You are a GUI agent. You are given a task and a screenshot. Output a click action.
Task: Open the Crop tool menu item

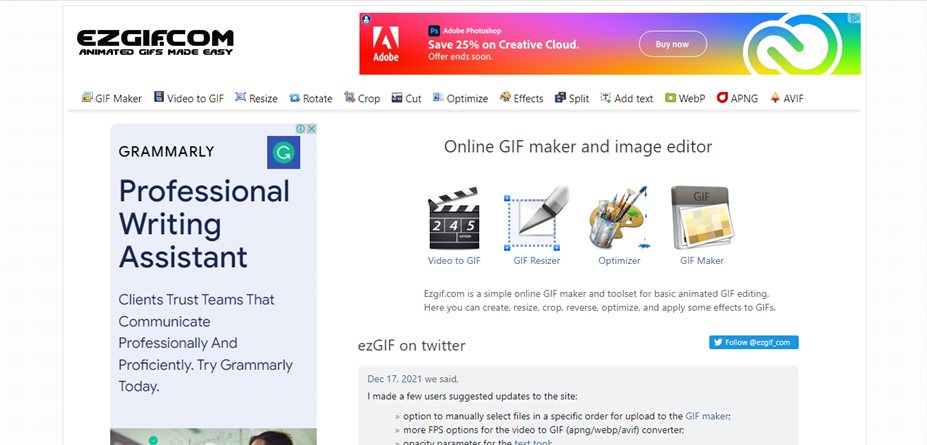362,98
